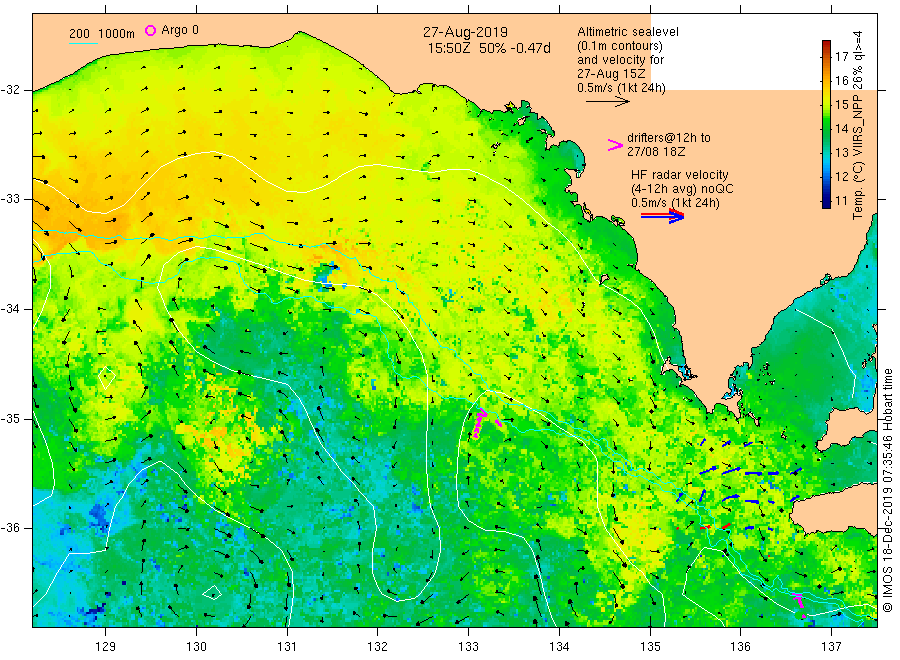The height and width of the screenshot is (660, 900).
Task: Click the color bar value 11
Action: coord(841,201)
